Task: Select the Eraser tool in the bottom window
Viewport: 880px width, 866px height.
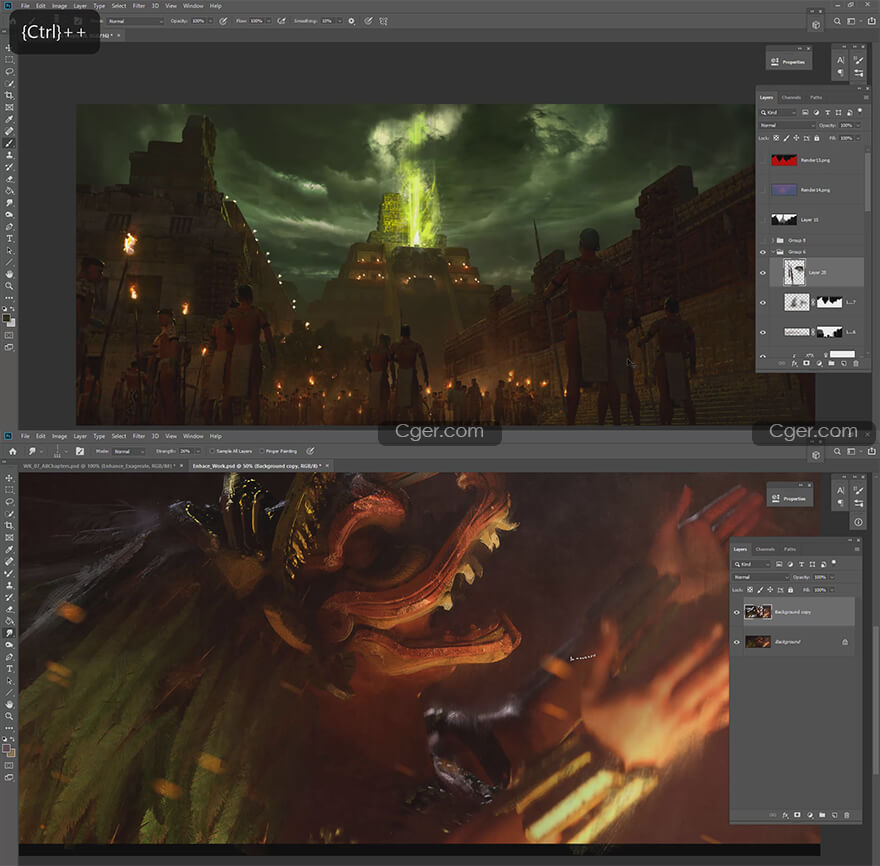Action: click(10, 609)
